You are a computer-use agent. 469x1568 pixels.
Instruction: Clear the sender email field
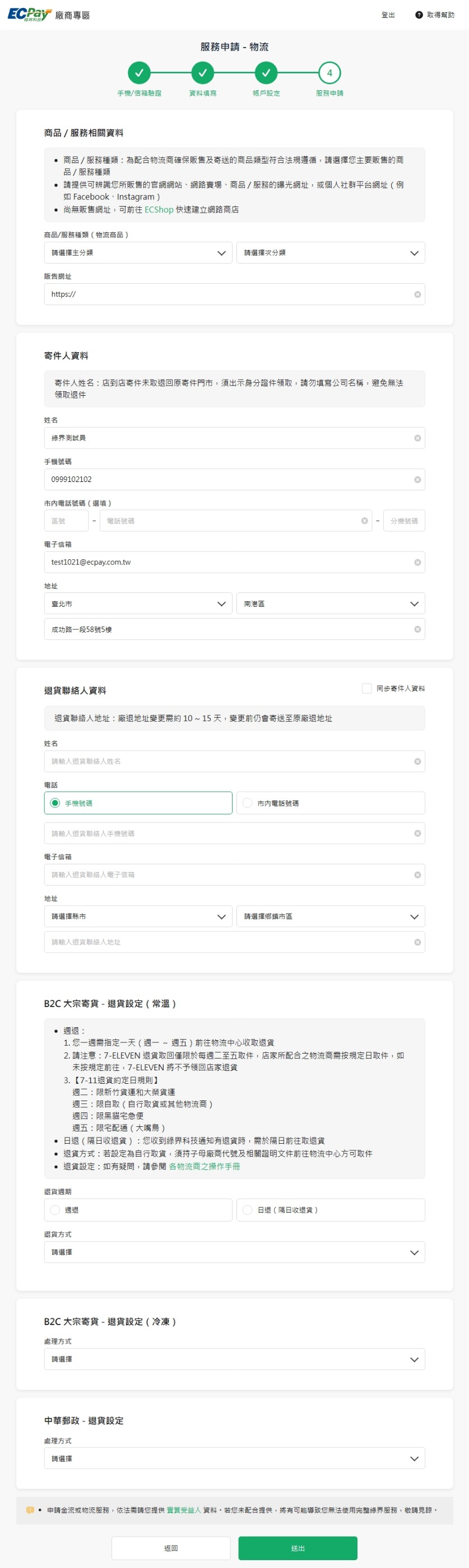pos(417,563)
